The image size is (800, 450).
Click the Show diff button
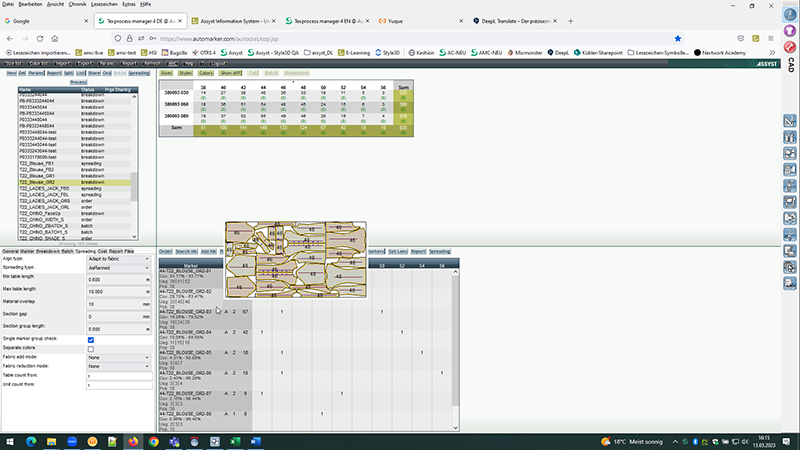click(231, 73)
